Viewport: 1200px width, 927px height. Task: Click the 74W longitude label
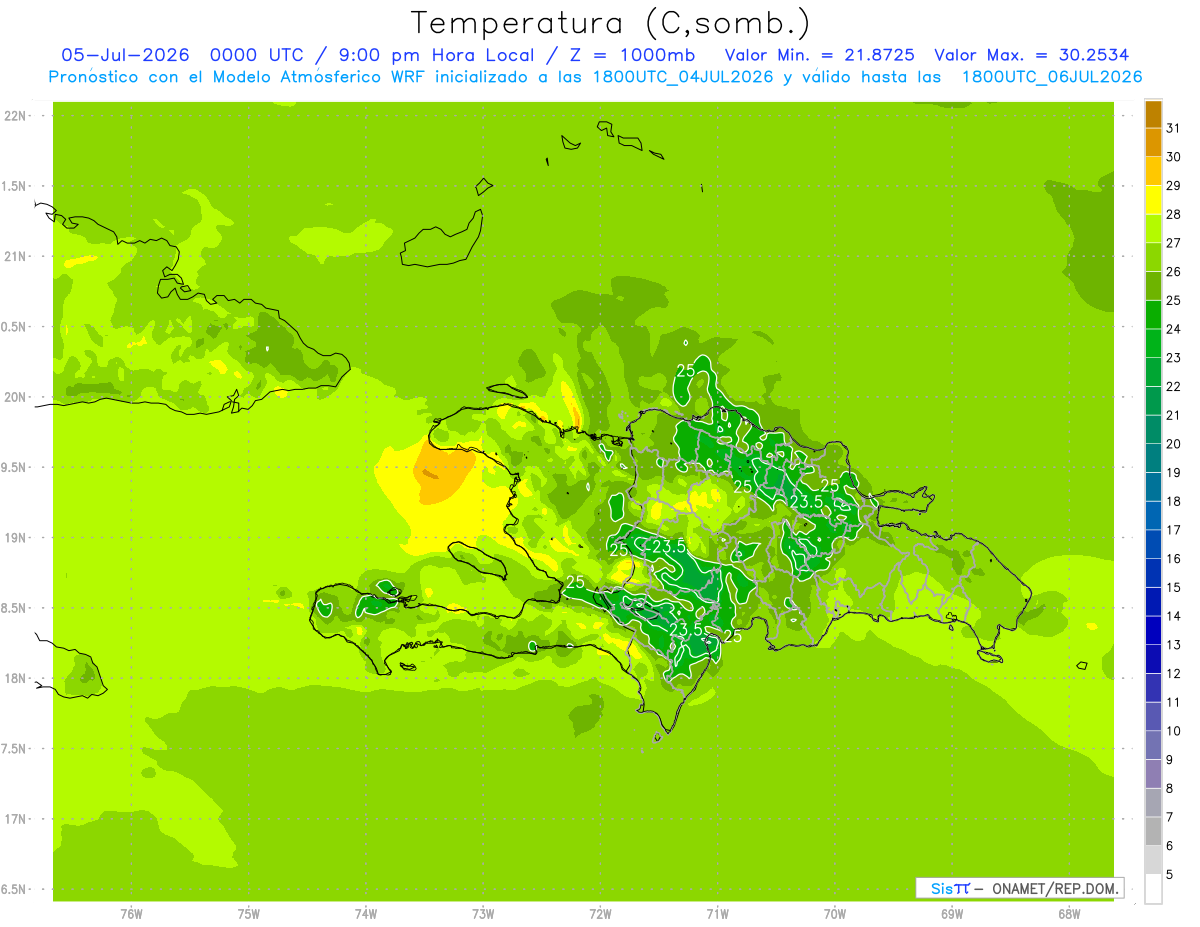pyautogui.click(x=366, y=914)
